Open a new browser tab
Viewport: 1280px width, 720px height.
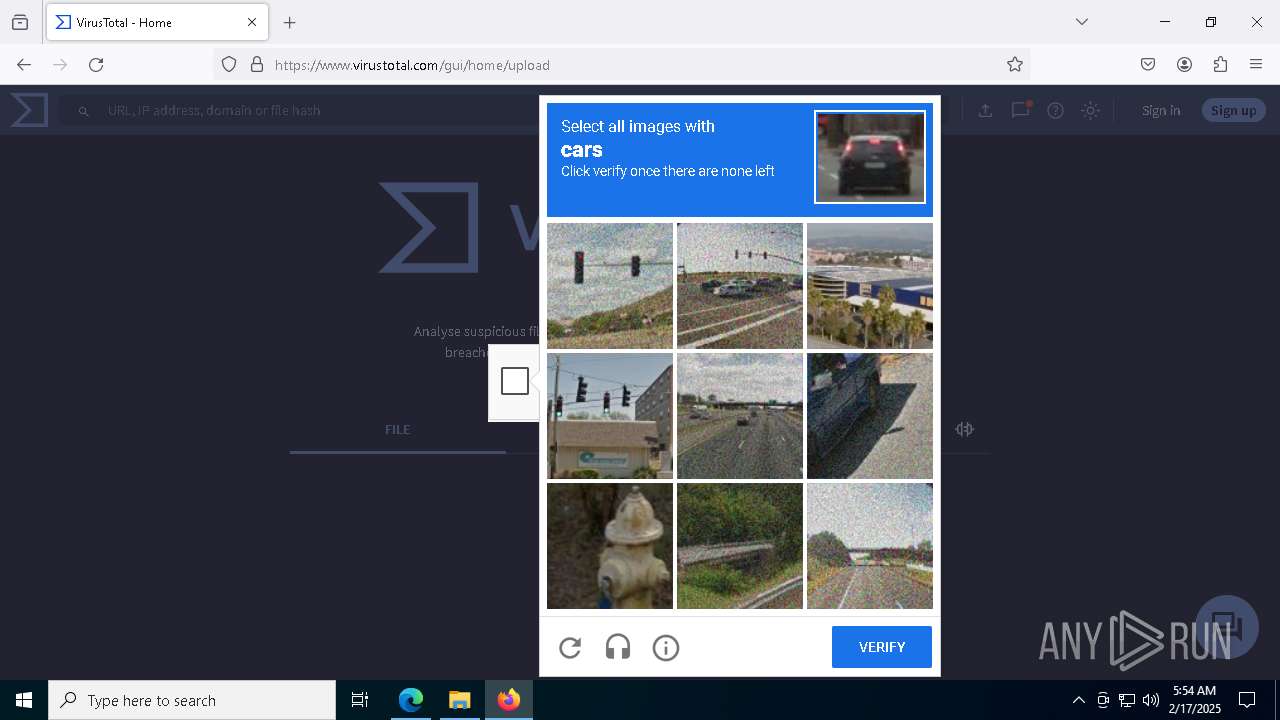tap(289, 22)
